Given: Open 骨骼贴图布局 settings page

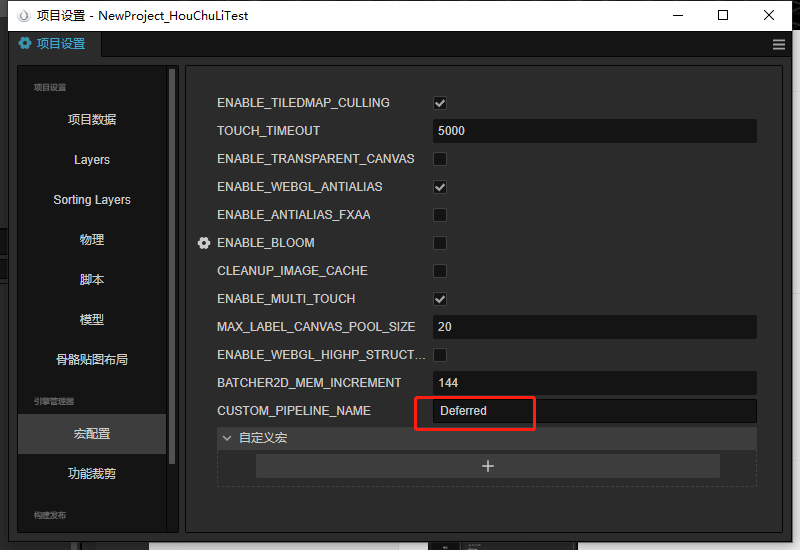Looking at the screenshot, I should point(92,359).
